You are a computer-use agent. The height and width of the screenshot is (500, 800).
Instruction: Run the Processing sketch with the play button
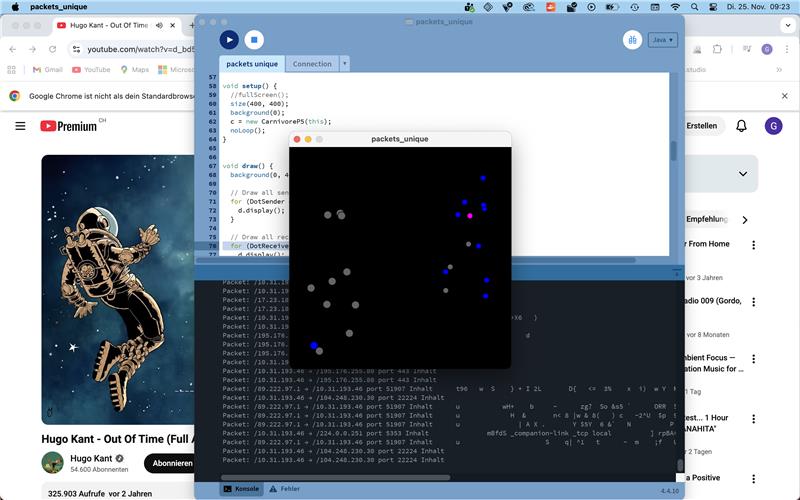pyautogui.click(x=229, y=40)
